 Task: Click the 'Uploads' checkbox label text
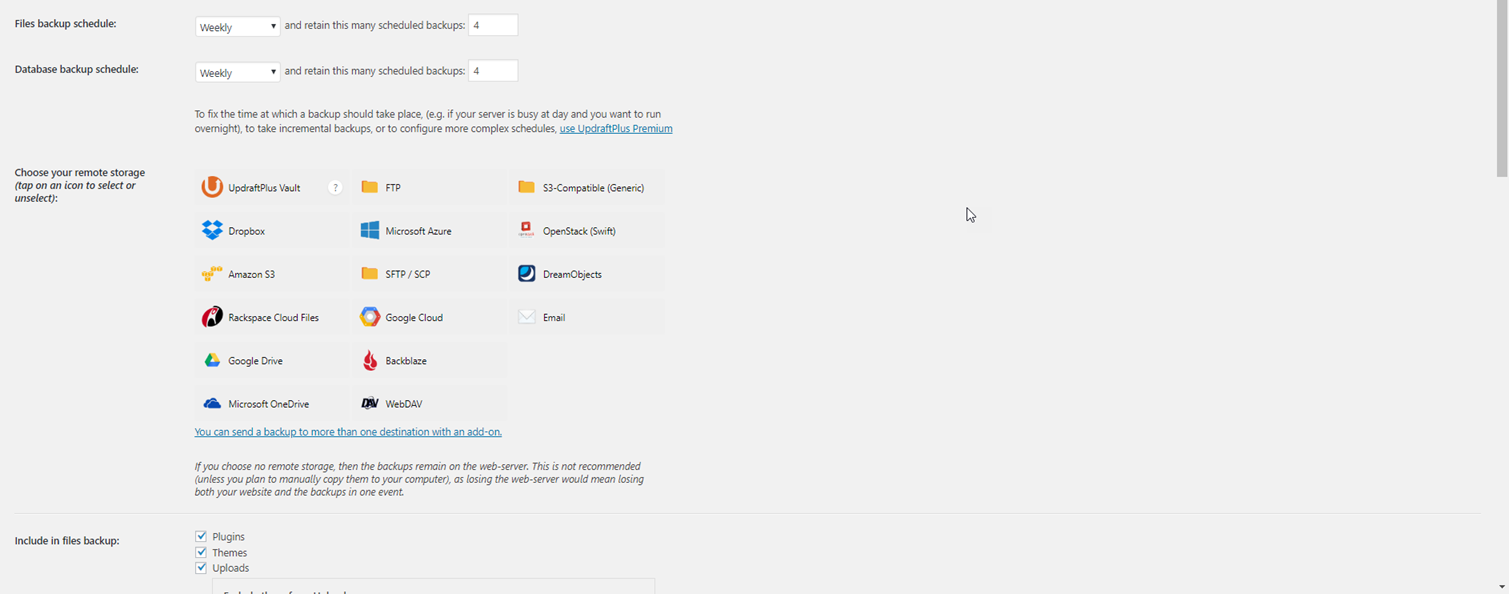point(231,568)
